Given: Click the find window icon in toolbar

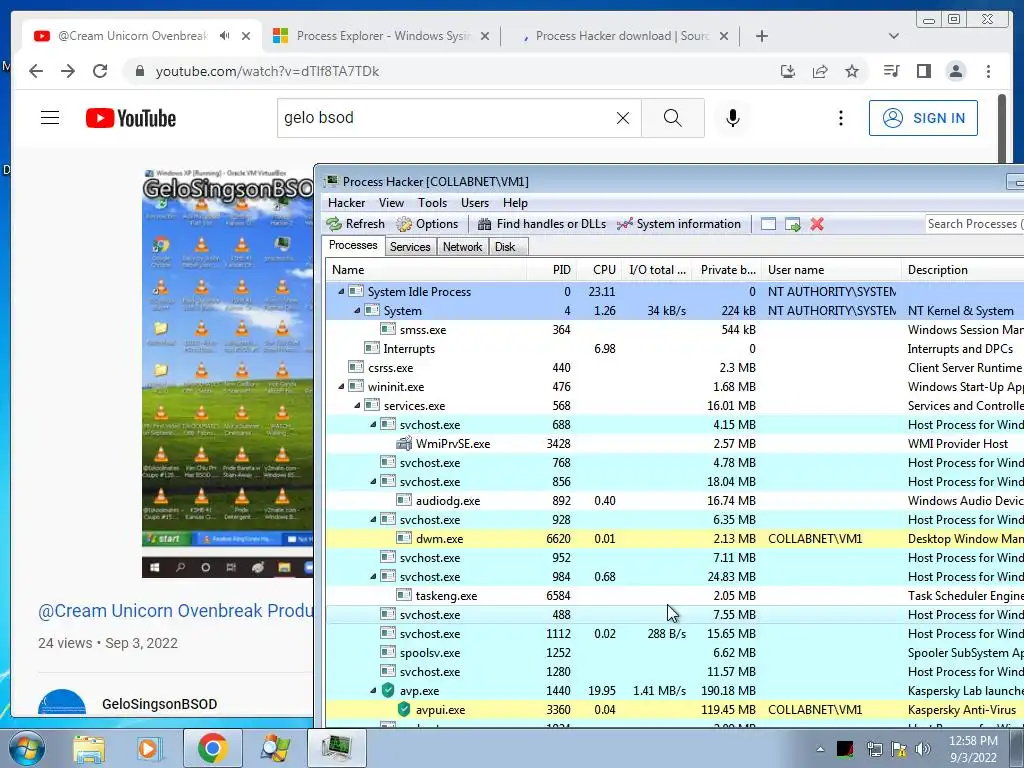Looking at the screenshot, I should [x=769, y=224].
